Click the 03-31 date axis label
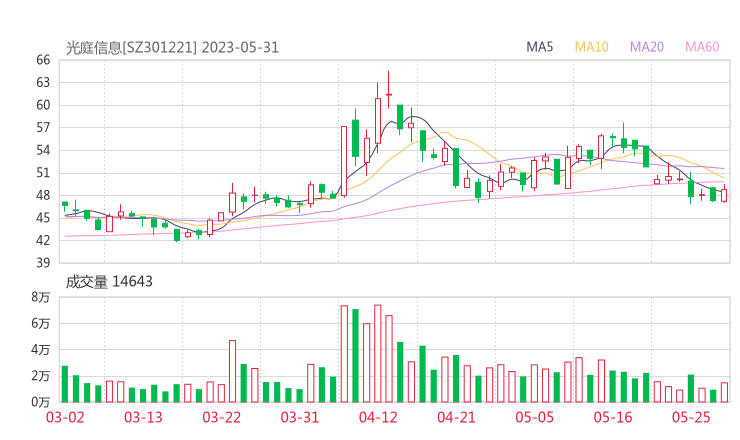Image resolution: width=740 pixels, height=440 pixels. (x=300, y=417)
